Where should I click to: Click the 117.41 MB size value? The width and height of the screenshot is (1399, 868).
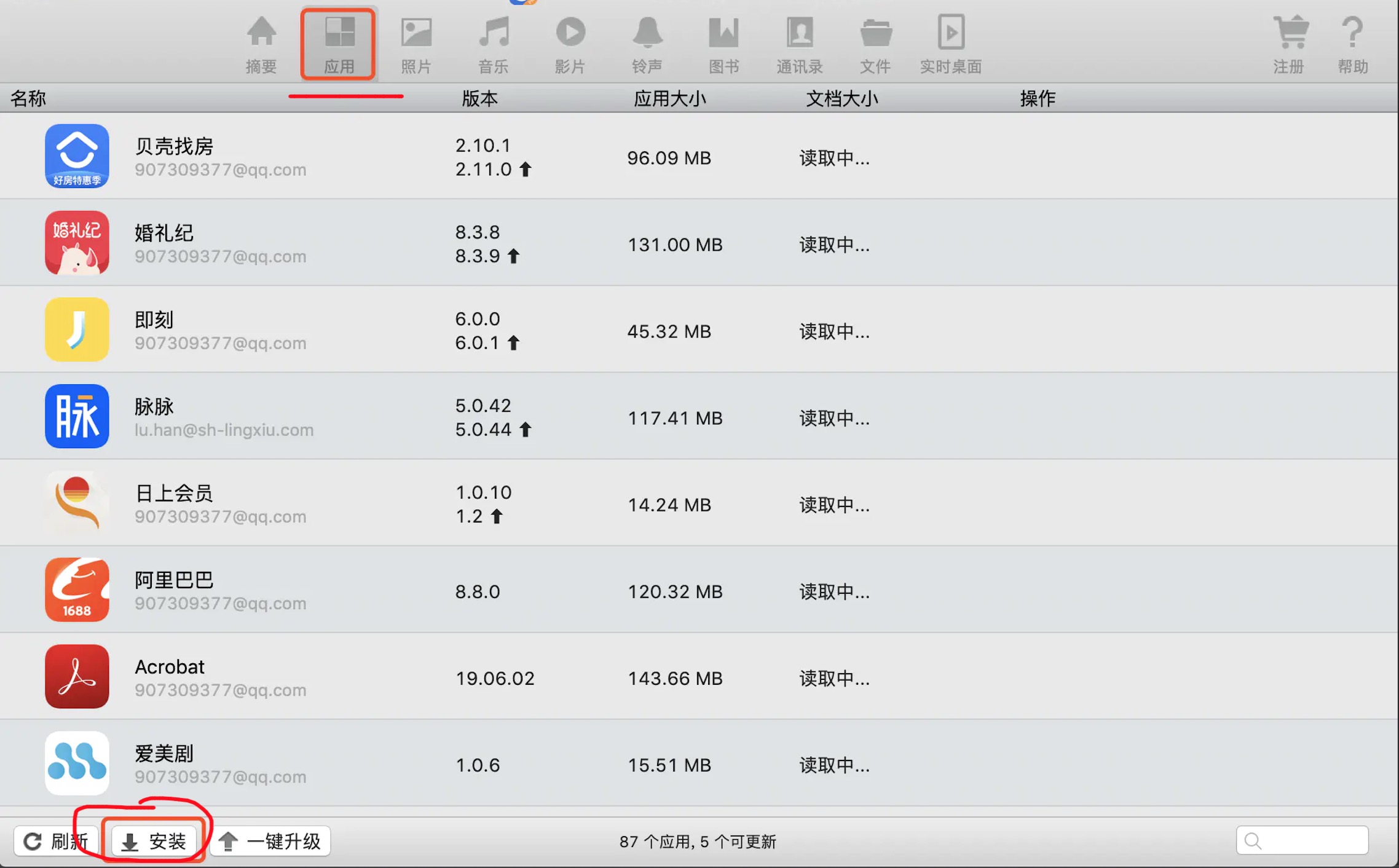675,418
